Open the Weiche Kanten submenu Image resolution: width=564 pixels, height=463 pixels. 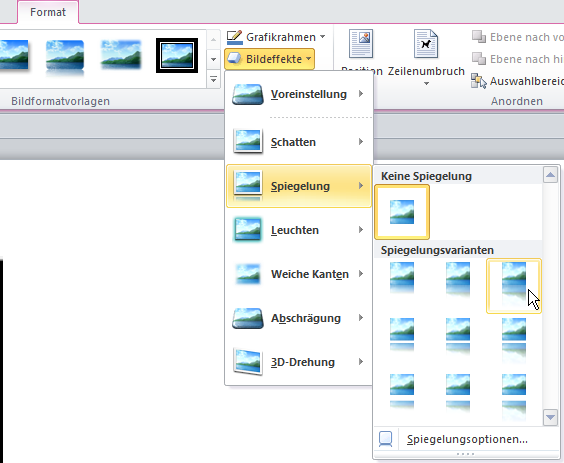point(299,274)
